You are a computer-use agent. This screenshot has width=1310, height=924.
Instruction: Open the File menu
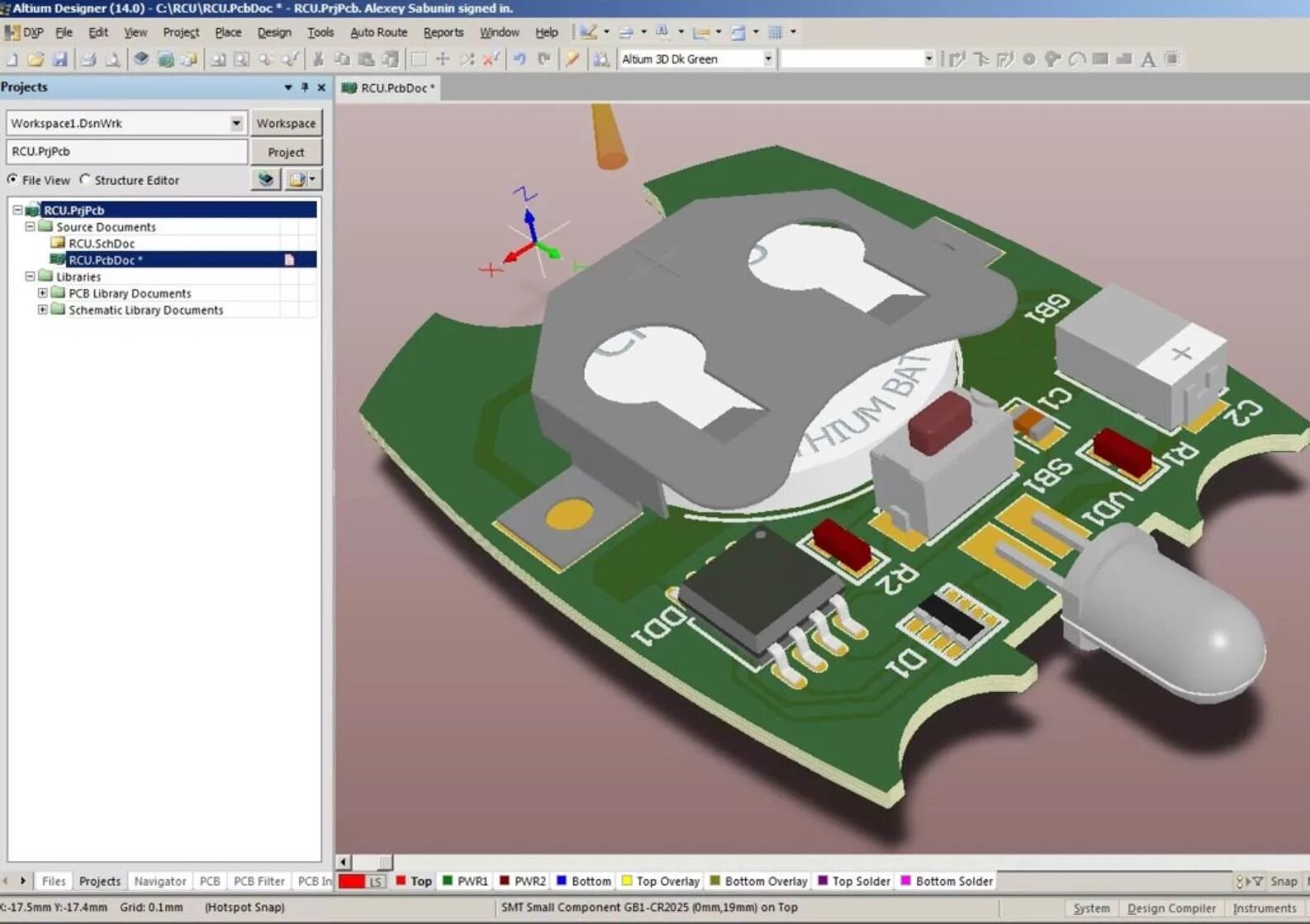(64, 32)
